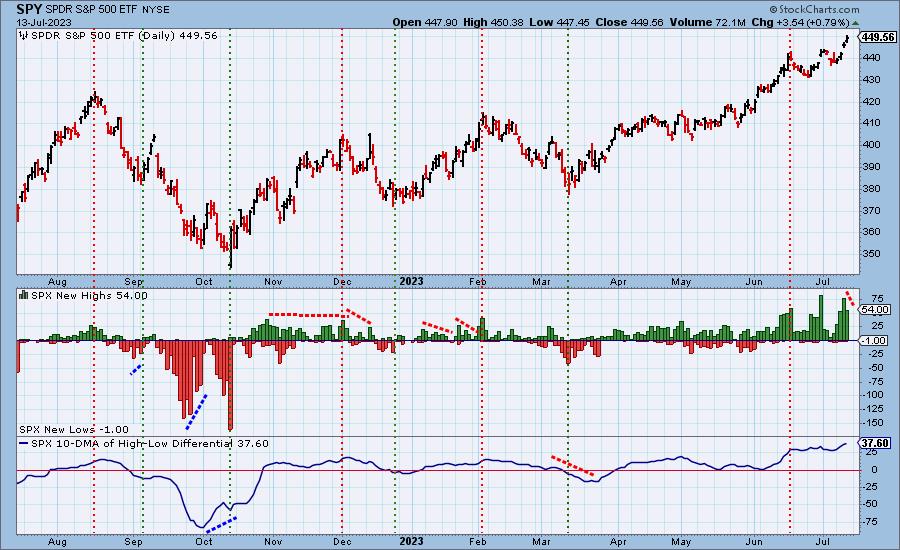Click the 13-Jul-2023 date label
This screenshot has width=900, height=550.
click(x=44, y=22)
